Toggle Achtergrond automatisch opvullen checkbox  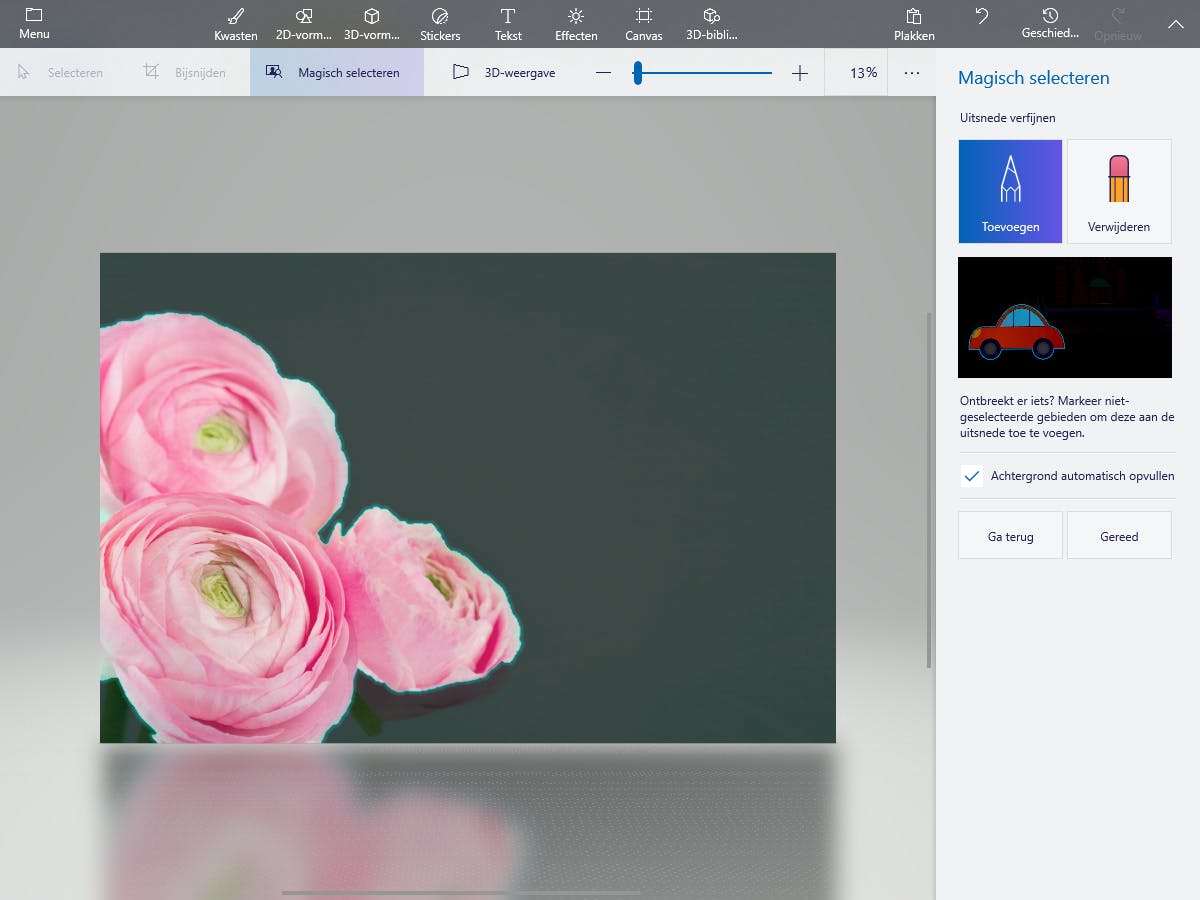tap(971, 476)
